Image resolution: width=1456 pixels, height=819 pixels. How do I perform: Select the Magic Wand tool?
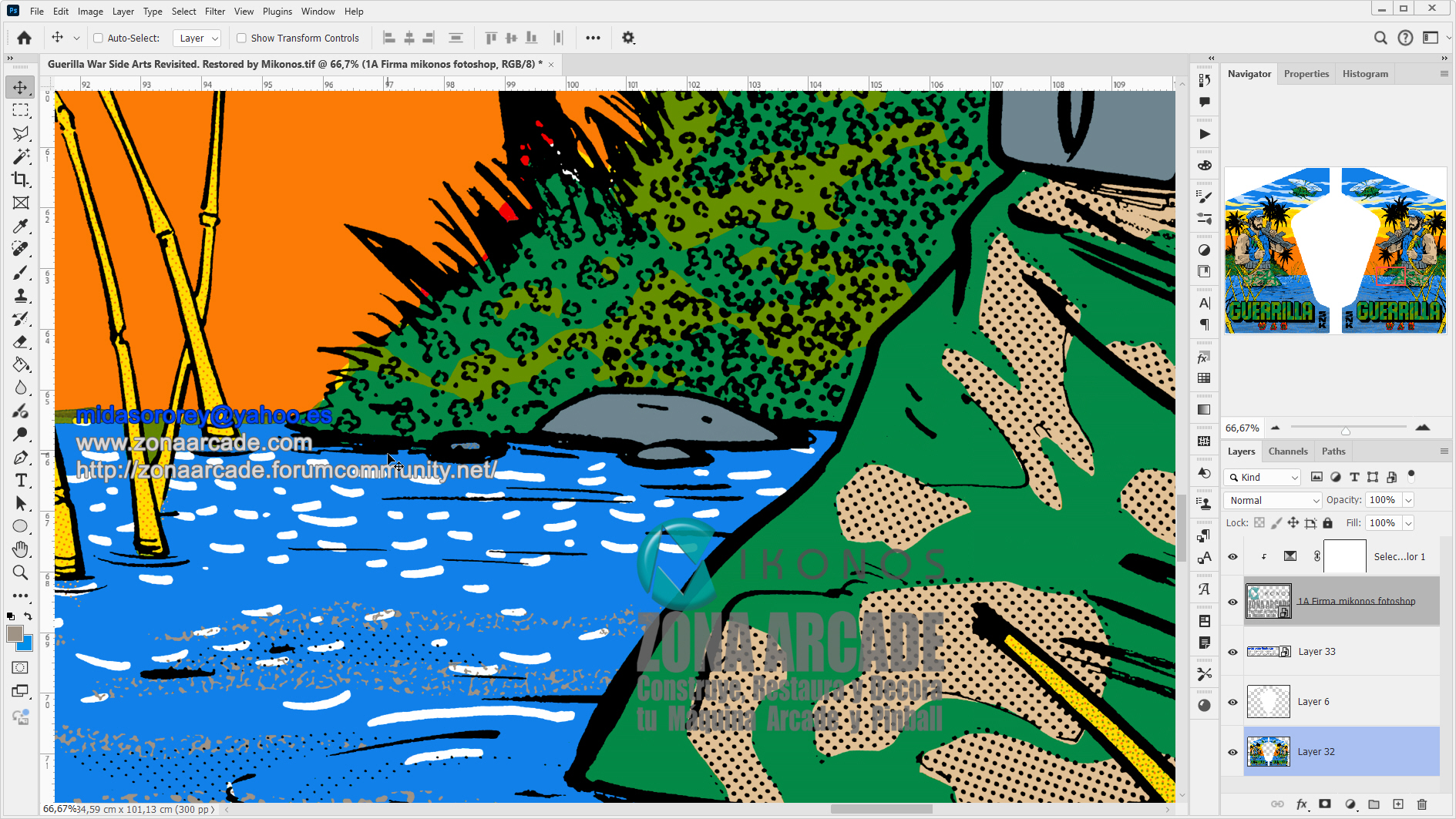point(21,156)
